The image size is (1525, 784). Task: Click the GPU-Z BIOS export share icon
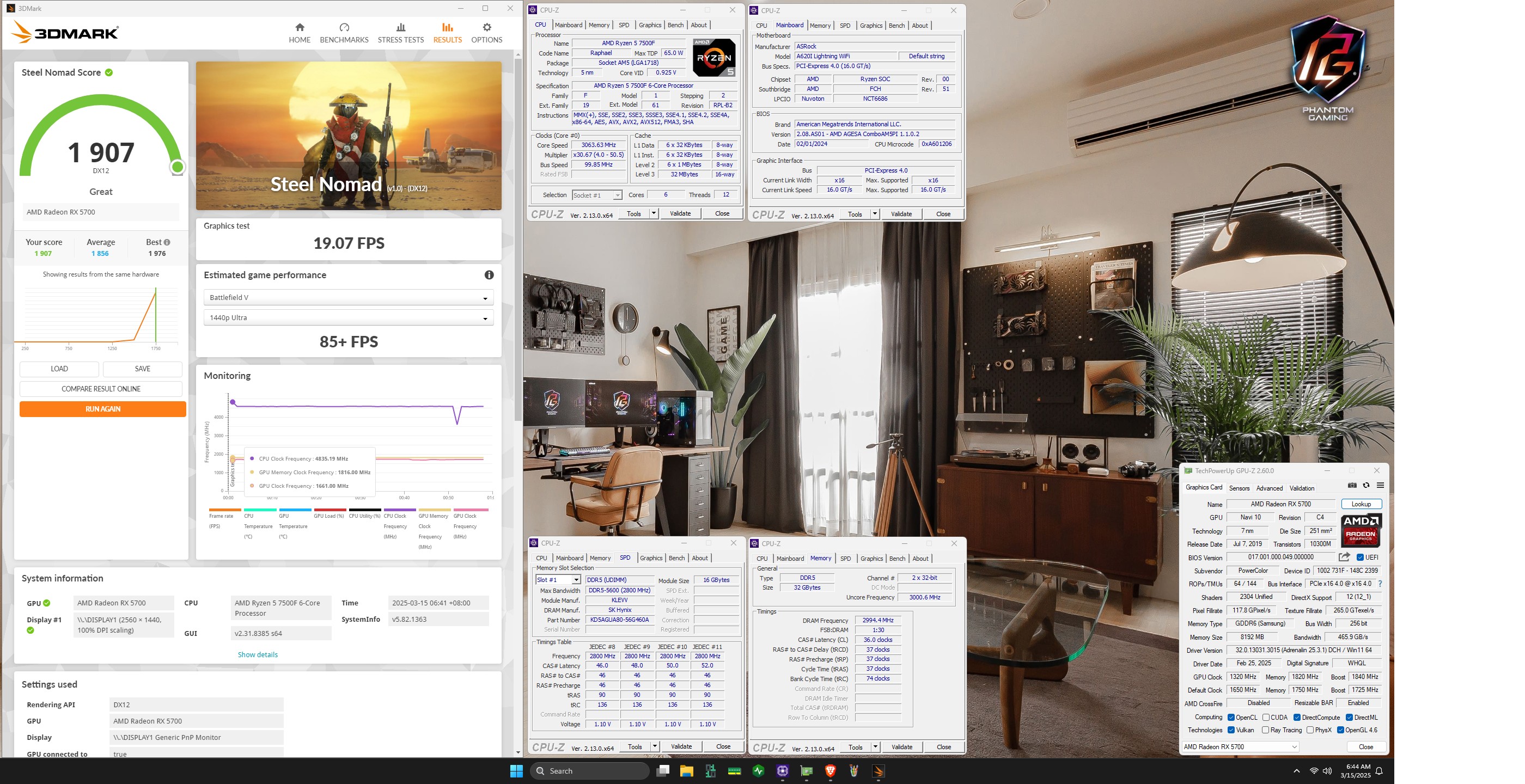[x=1344, y=557]
